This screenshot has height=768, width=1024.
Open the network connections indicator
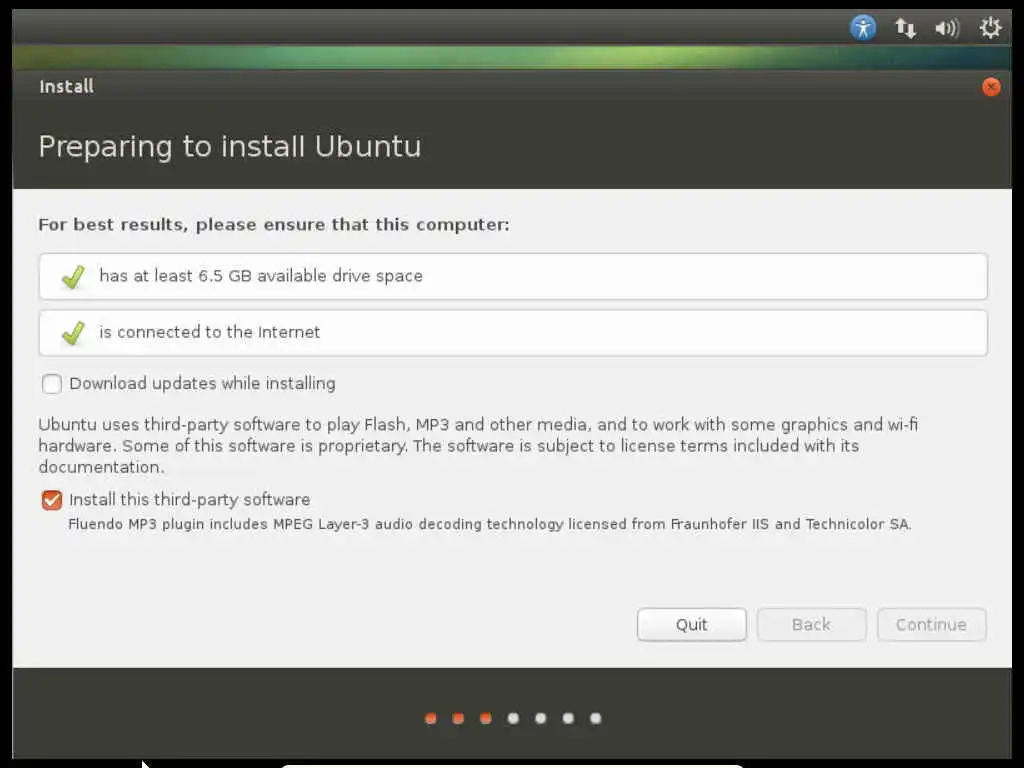(905, 28)
